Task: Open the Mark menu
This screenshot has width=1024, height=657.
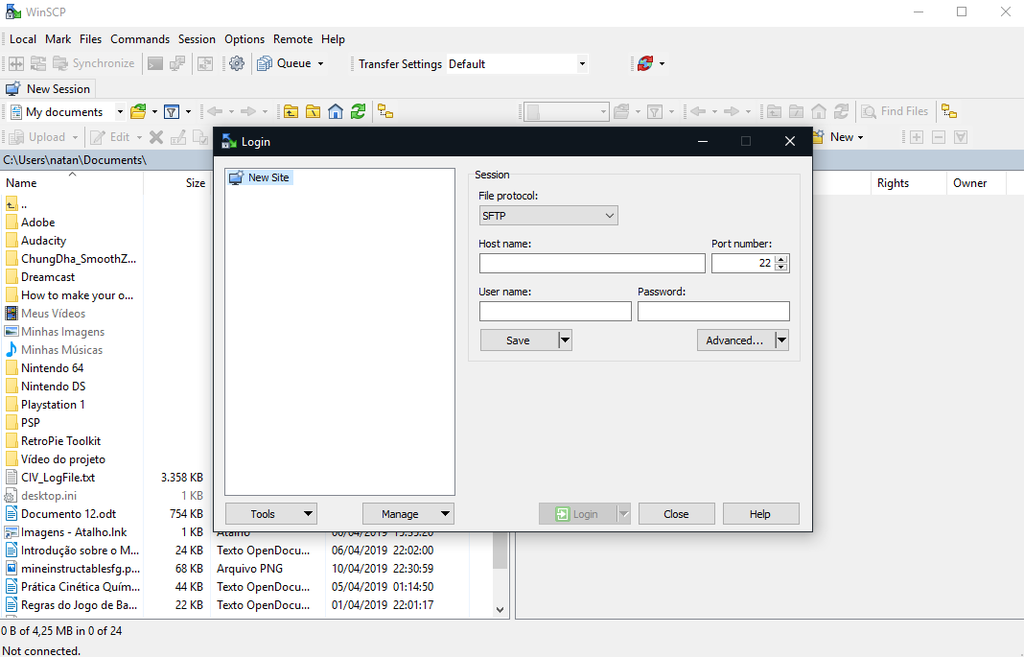Action: pyautogui.click(x=58, y=39)
